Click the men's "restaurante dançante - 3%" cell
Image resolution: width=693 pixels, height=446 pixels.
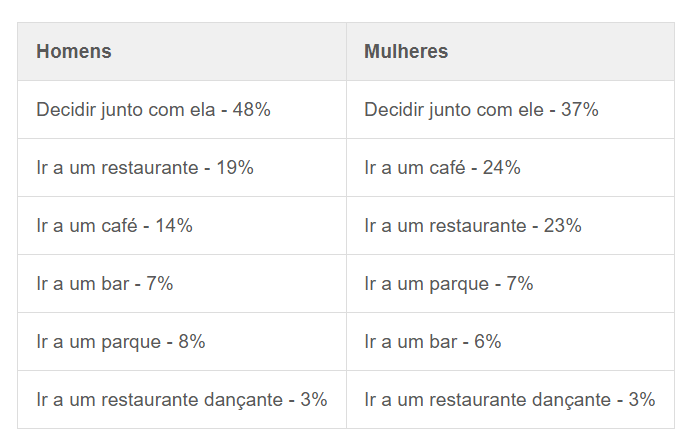click(x=182, y=400)
